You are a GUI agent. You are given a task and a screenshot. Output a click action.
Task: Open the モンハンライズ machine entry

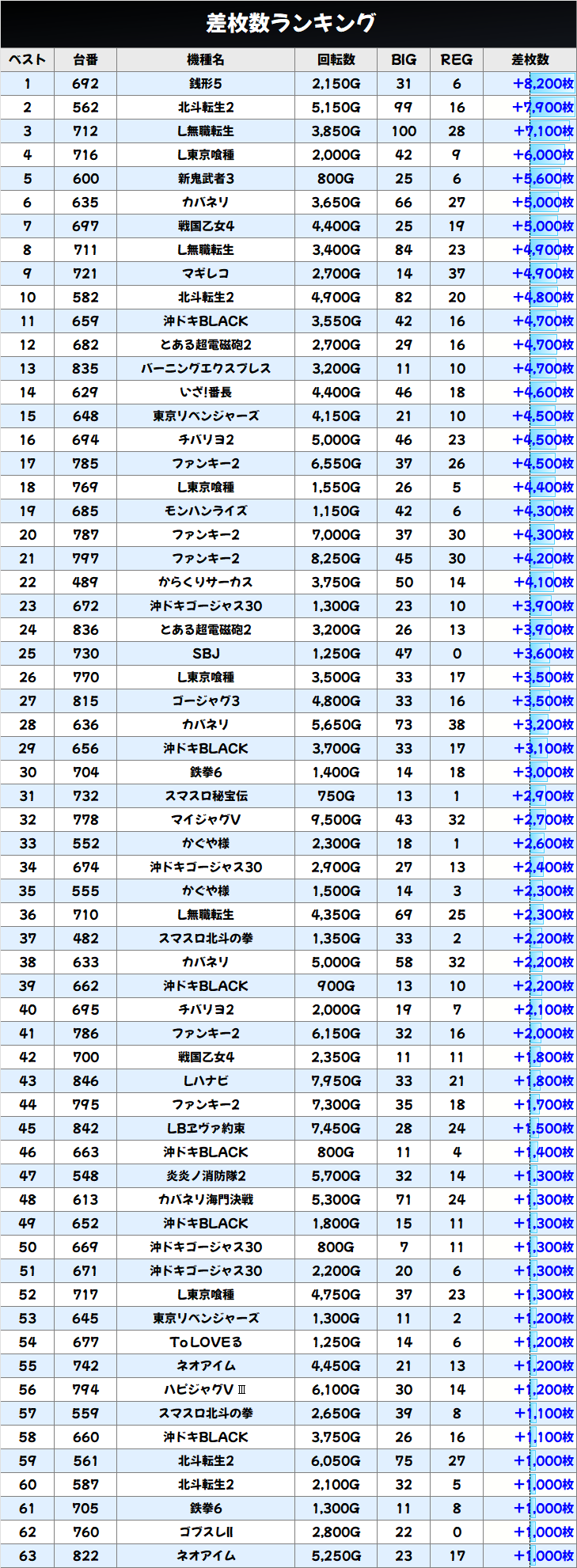pos(206,511)
